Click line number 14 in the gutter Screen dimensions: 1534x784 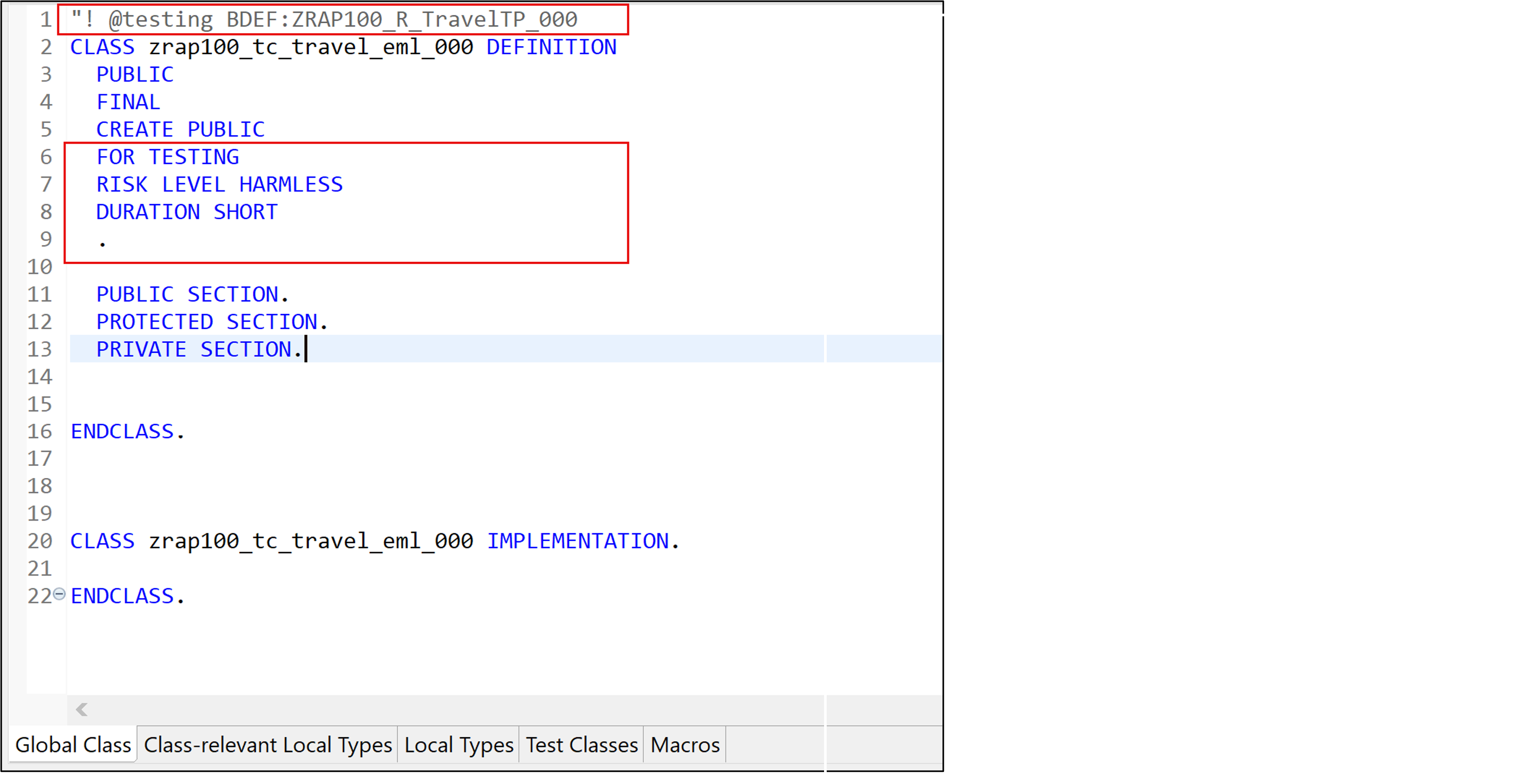pos(40,376)
